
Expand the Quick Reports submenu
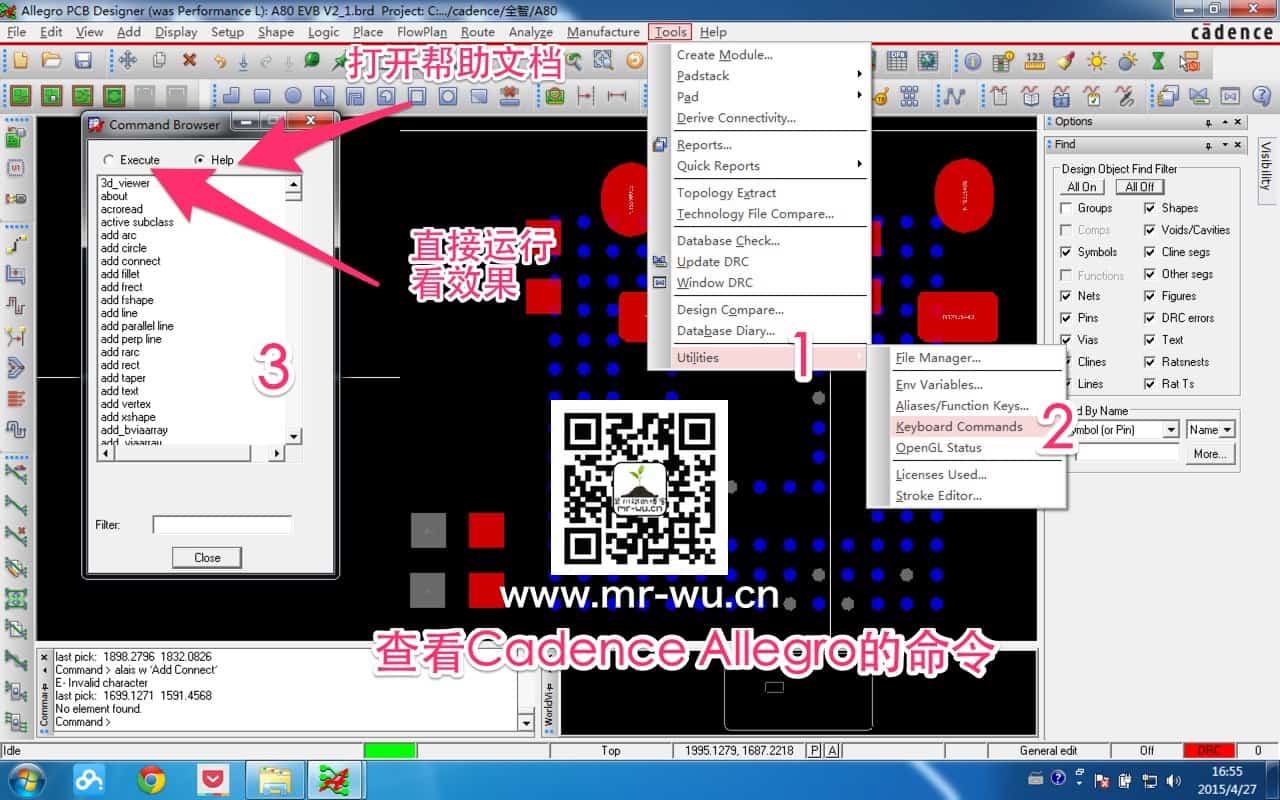coord(760,166)
